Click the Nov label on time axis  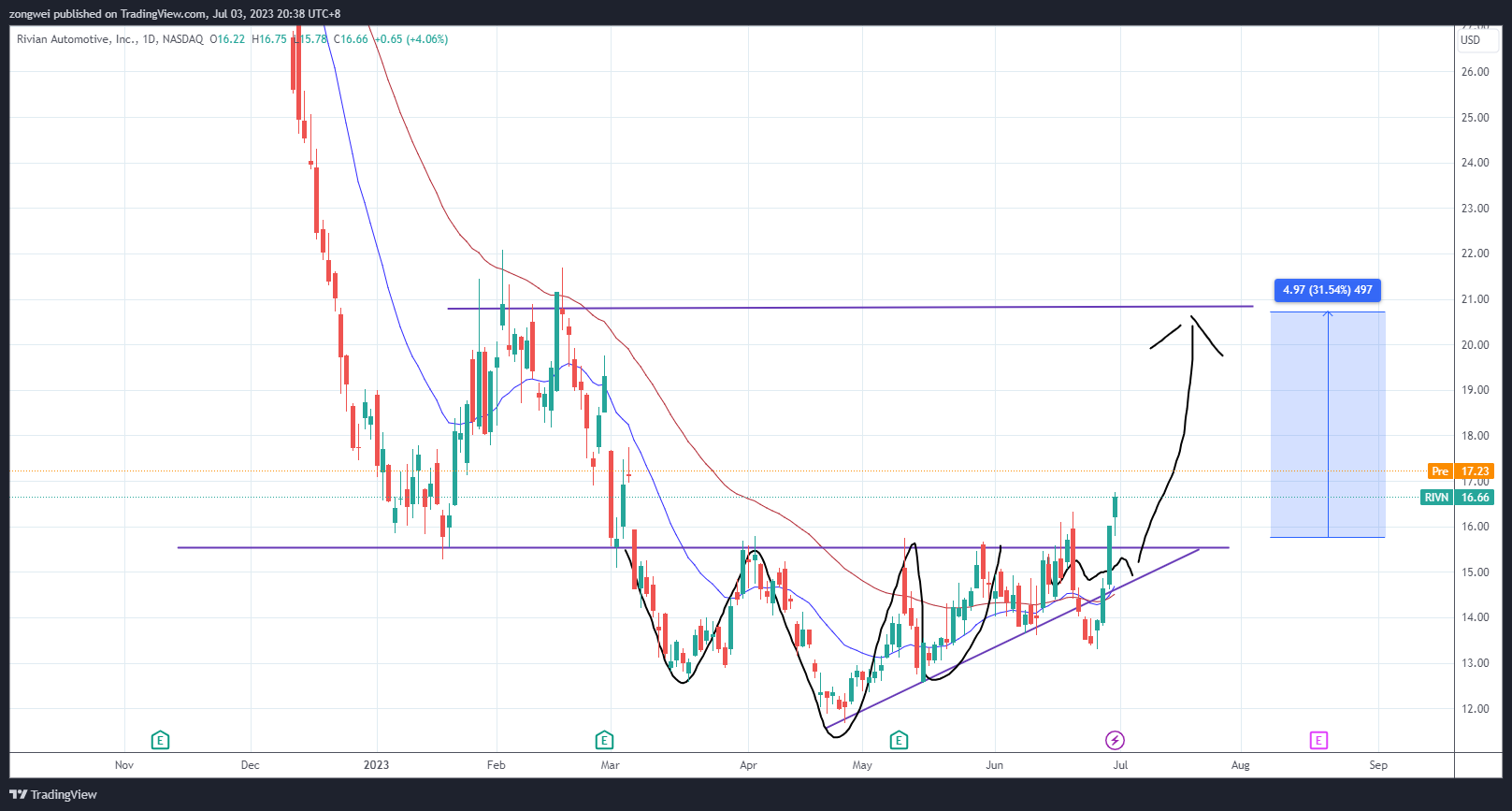124,765
